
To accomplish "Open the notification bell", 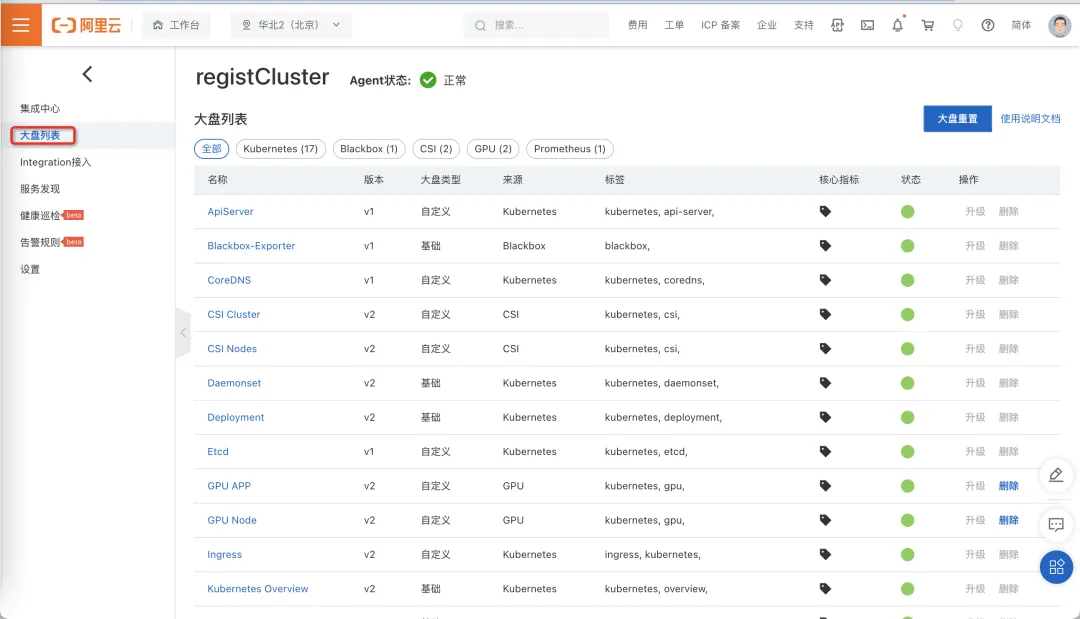I will pyautogui.click(x=897, y=25).
